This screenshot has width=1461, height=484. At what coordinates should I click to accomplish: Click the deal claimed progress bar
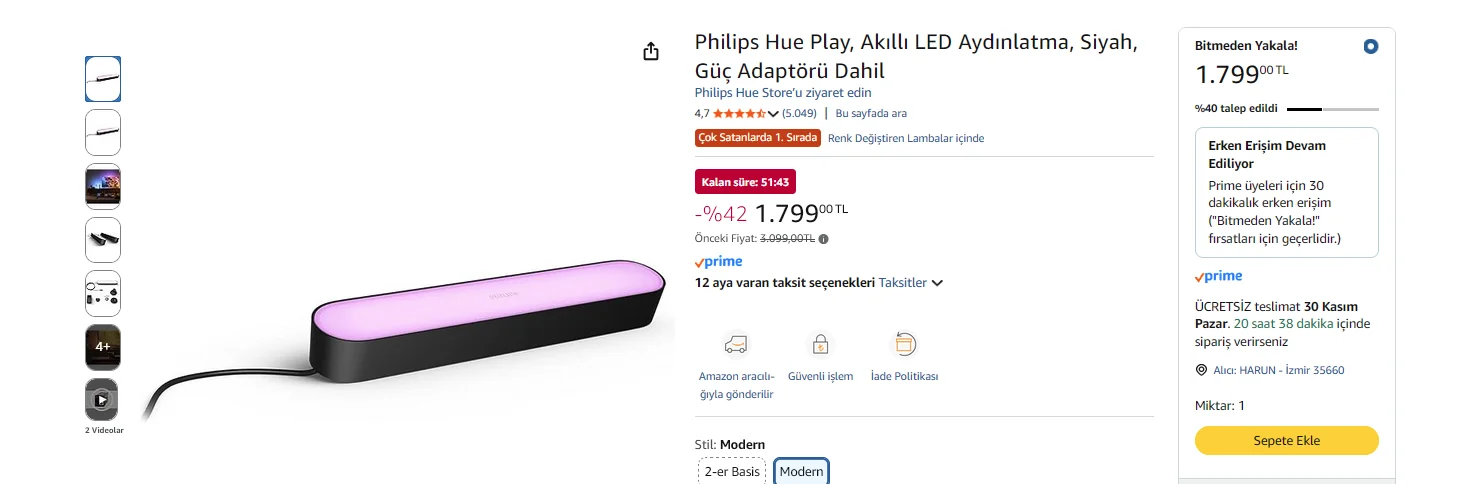click(1332, 109)
